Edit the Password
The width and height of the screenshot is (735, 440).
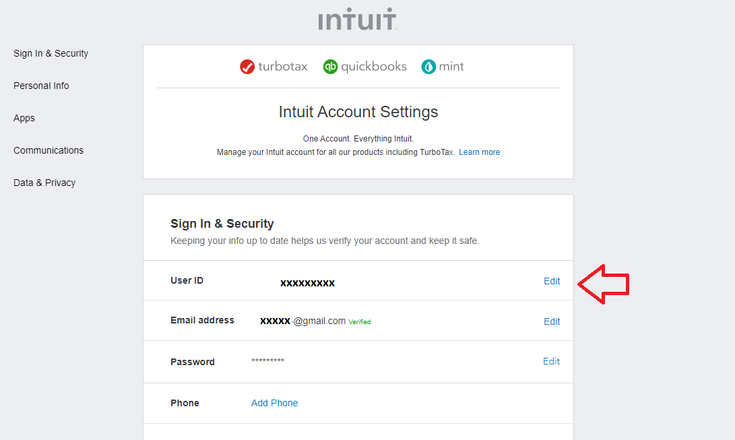(551, 361)
